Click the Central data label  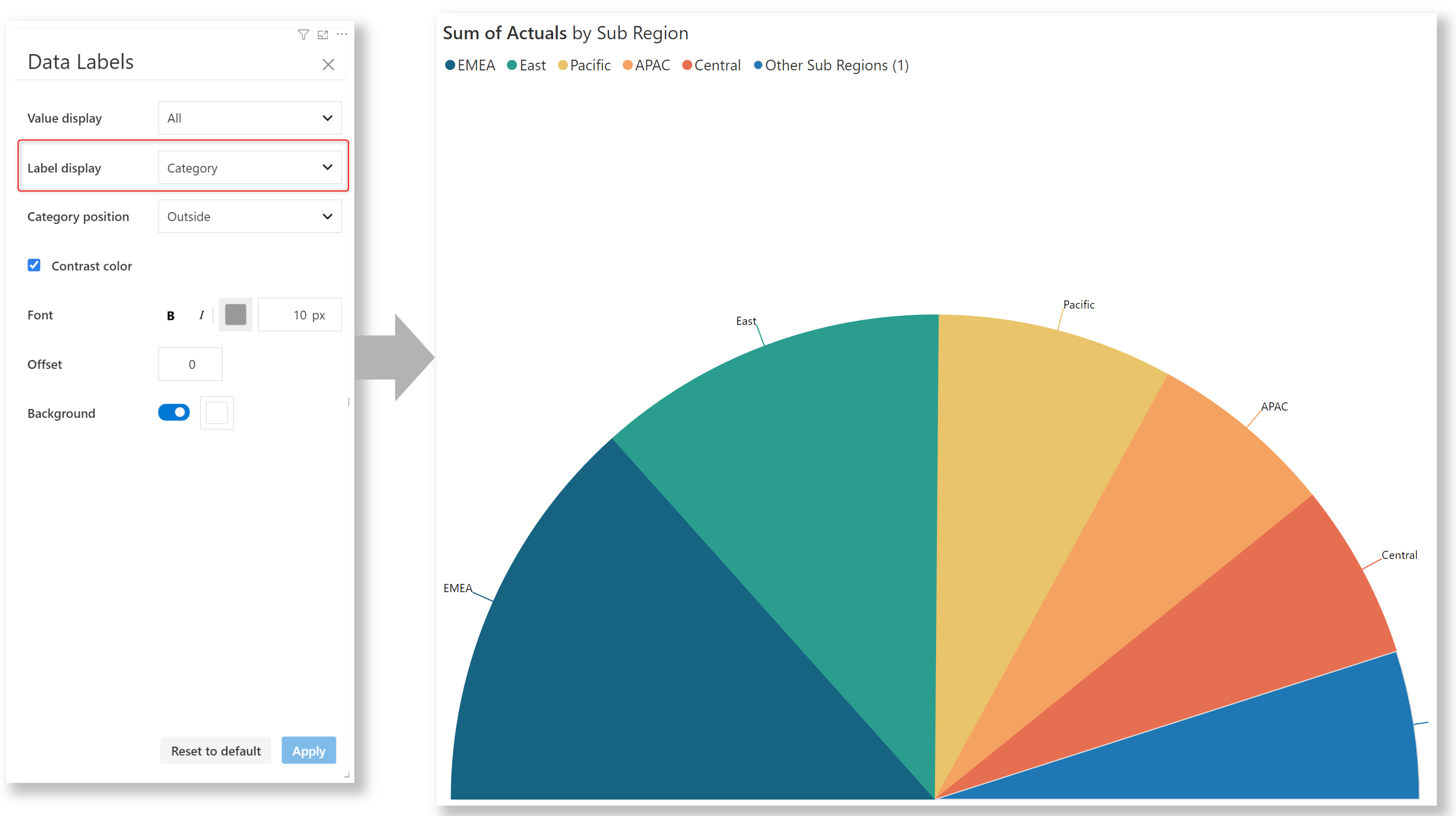(x=1399, y=555)
